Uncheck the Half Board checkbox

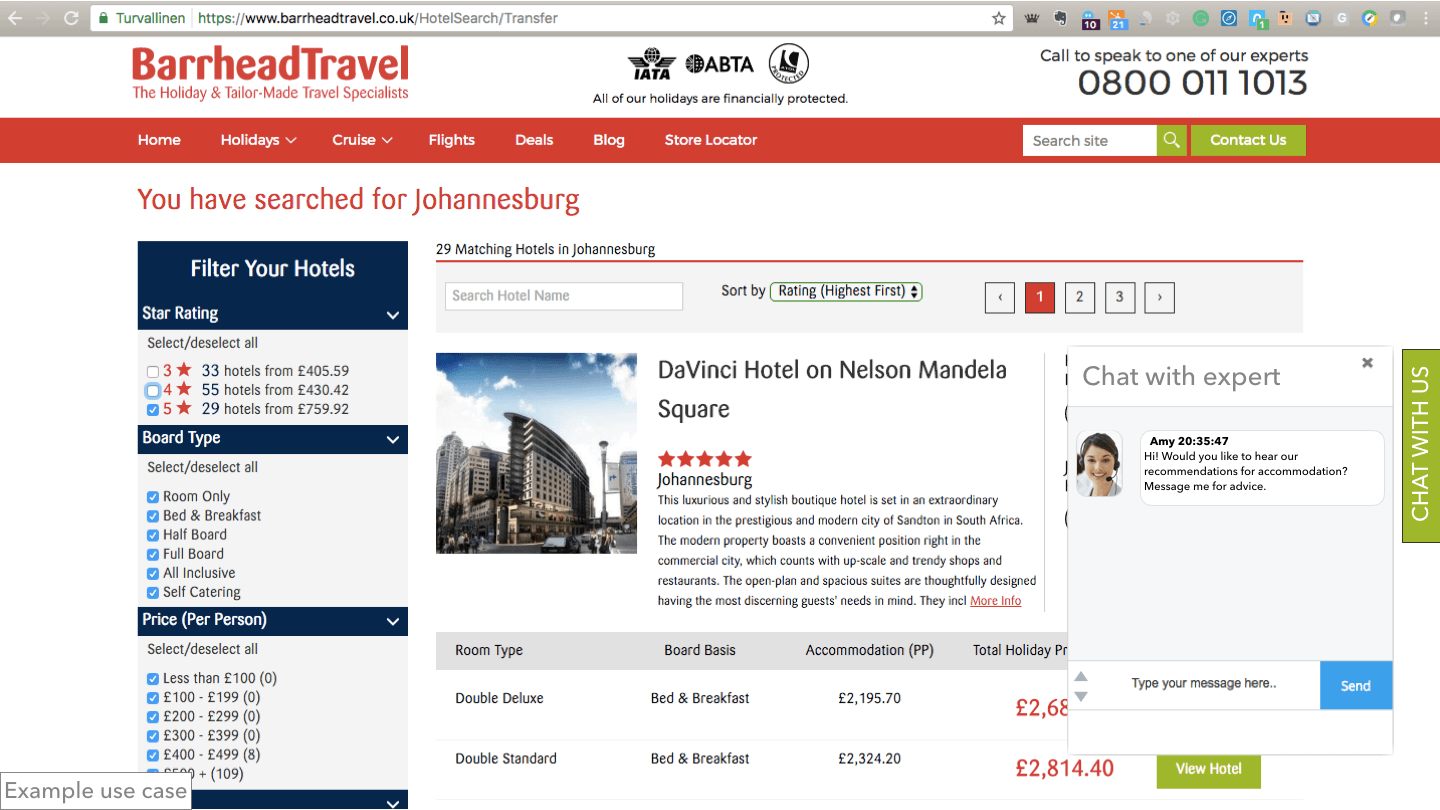pyautogui.click(x=153, y=535)
